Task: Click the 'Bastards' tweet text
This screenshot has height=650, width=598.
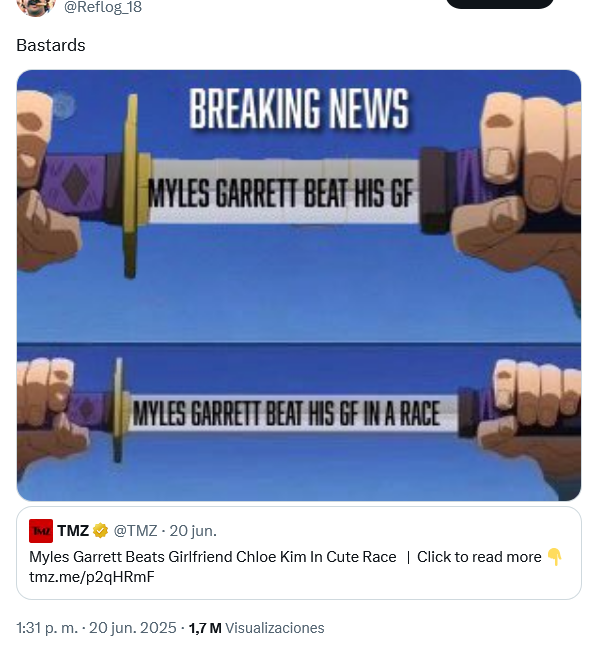Action: tap(51, 45)
